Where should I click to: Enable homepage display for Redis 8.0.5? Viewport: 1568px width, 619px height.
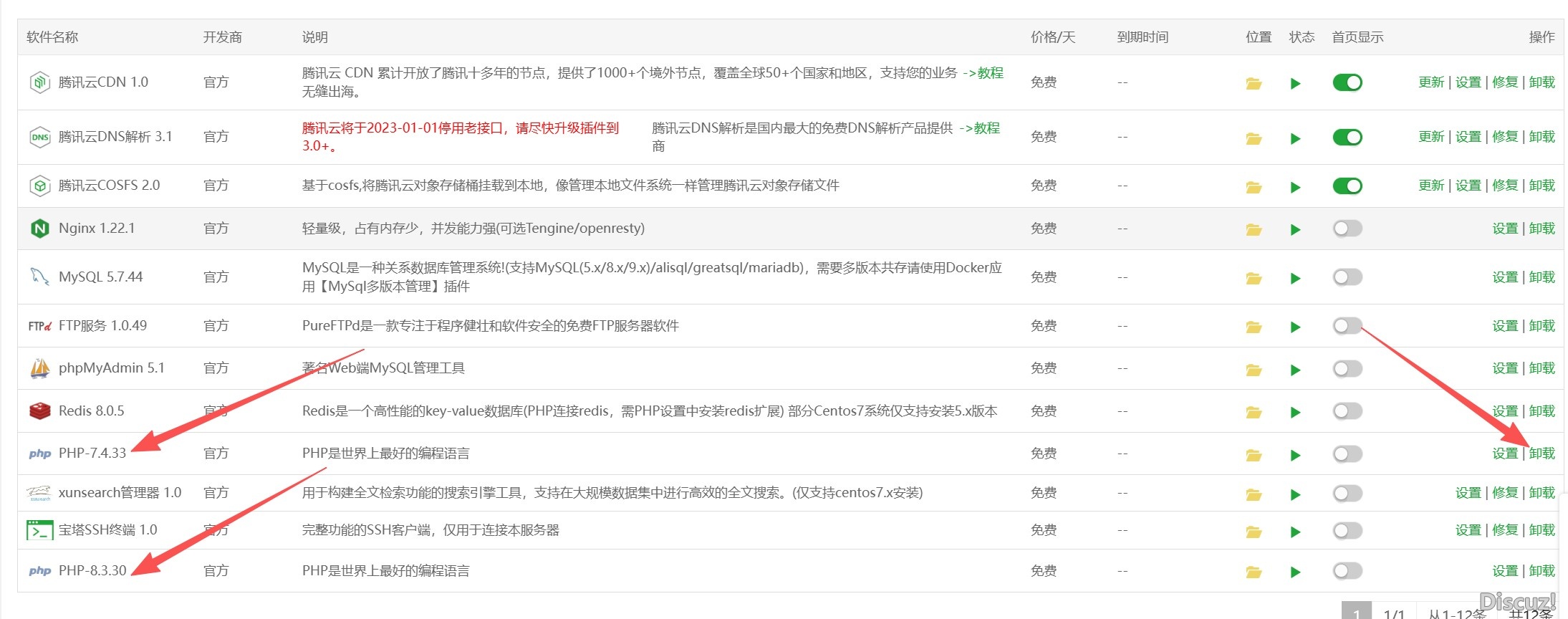pyautogui.click(x=1347, y=411)
